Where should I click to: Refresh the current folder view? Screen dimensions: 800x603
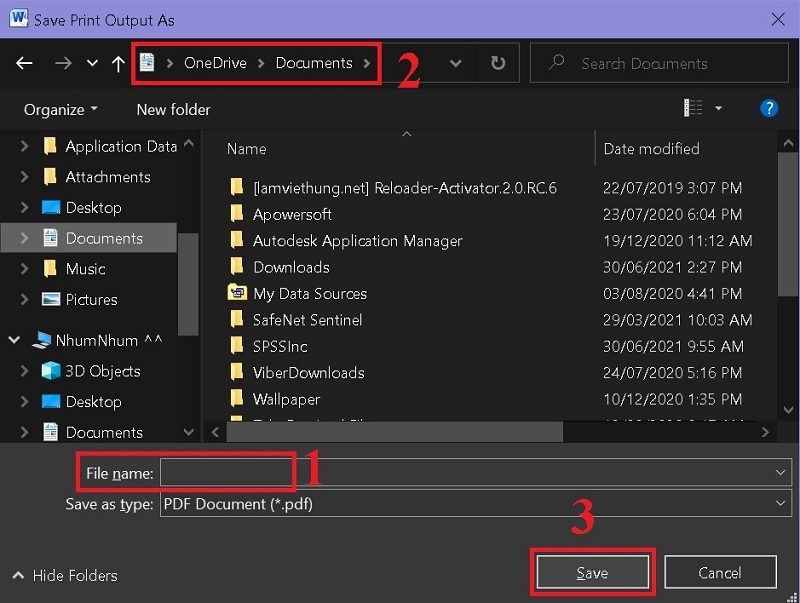click(x=498, y=63)
